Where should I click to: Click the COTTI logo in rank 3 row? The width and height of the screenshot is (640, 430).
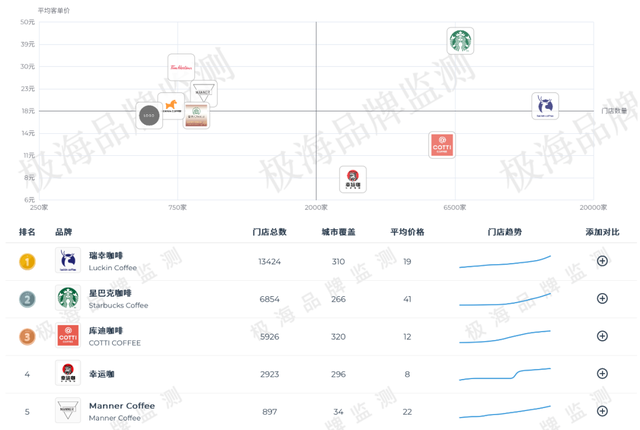pyautogui.click(x=68, y=335)
